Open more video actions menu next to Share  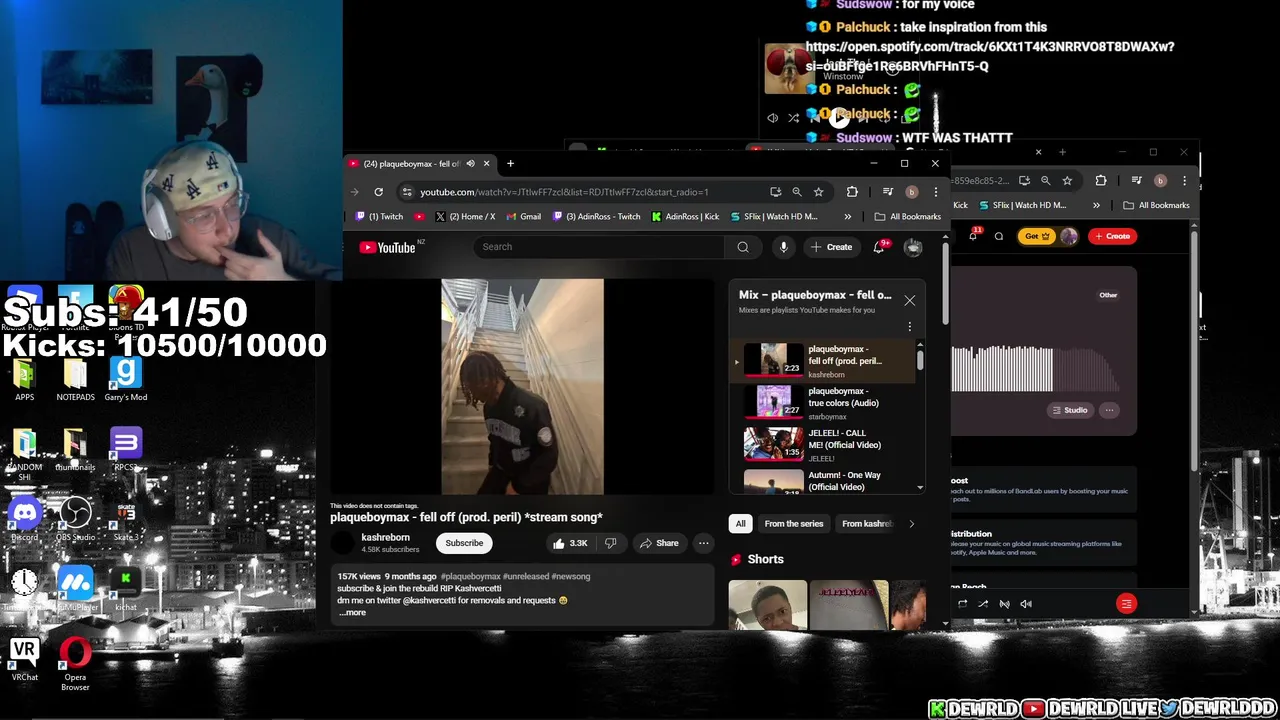[x=703, y=543]
